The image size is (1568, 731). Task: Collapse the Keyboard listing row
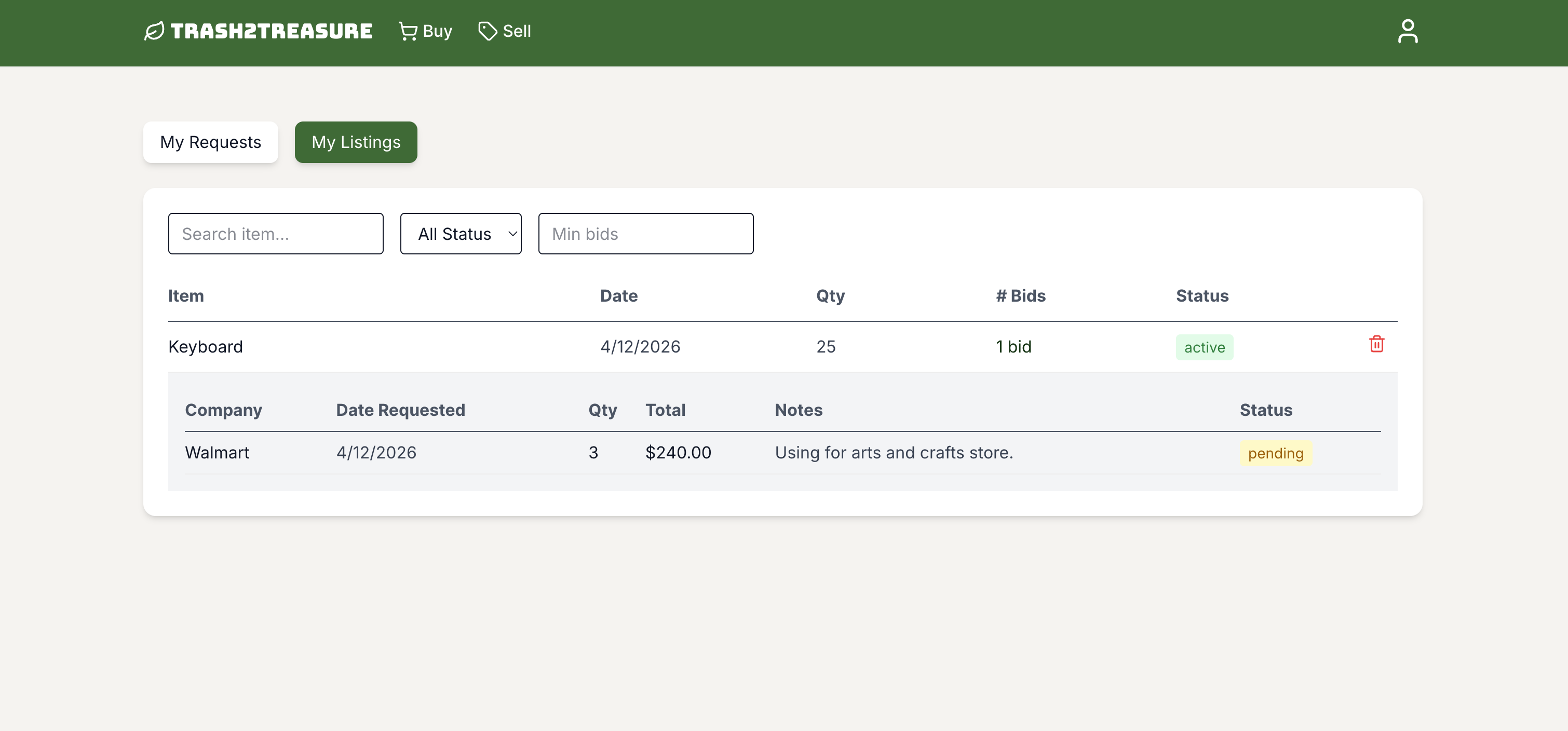205,347
